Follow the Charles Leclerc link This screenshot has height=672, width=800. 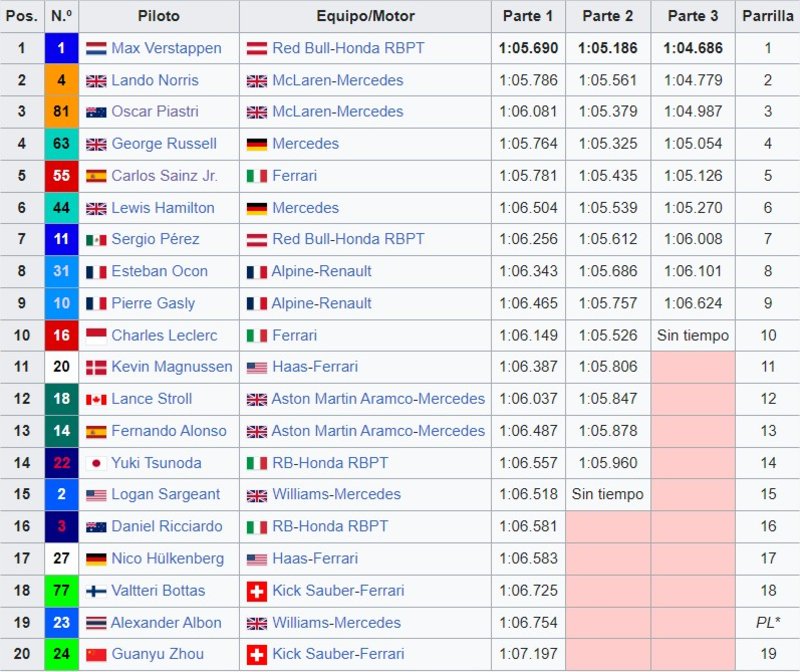click(164, 335)
